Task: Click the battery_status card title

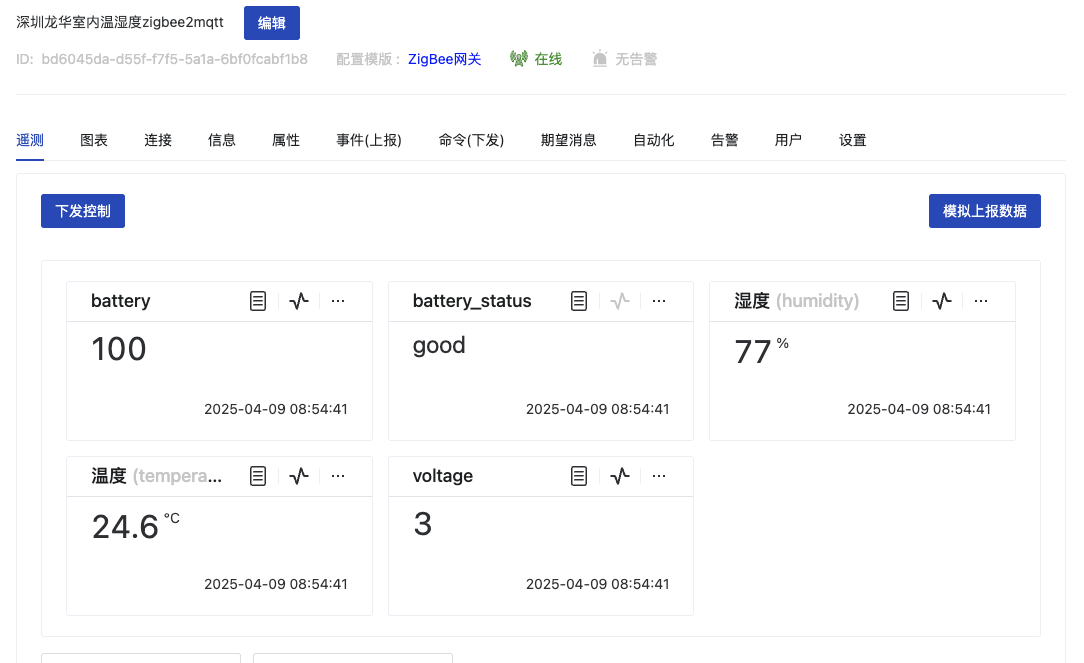Action: [472, 301]
